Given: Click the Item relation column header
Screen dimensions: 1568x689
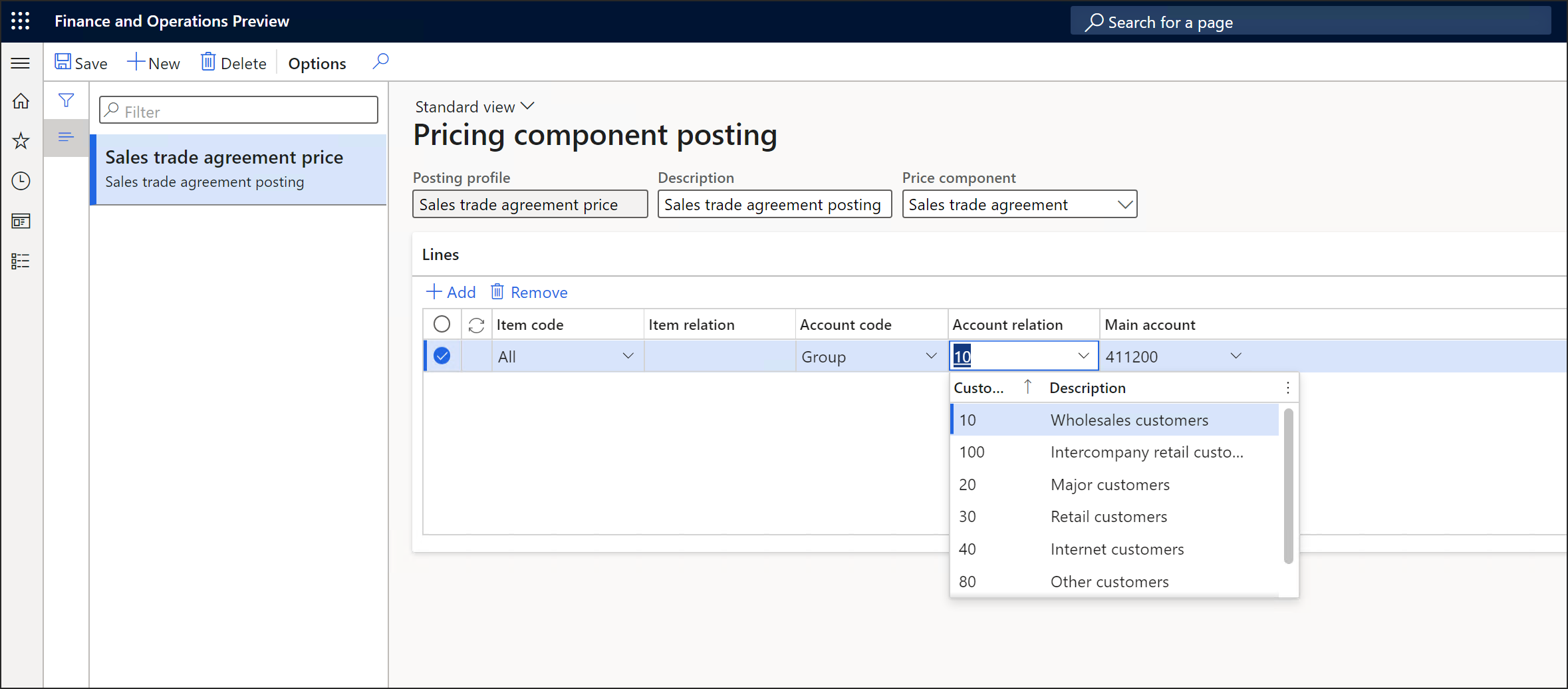Looking at the screenshot, I should coord(719,325).
